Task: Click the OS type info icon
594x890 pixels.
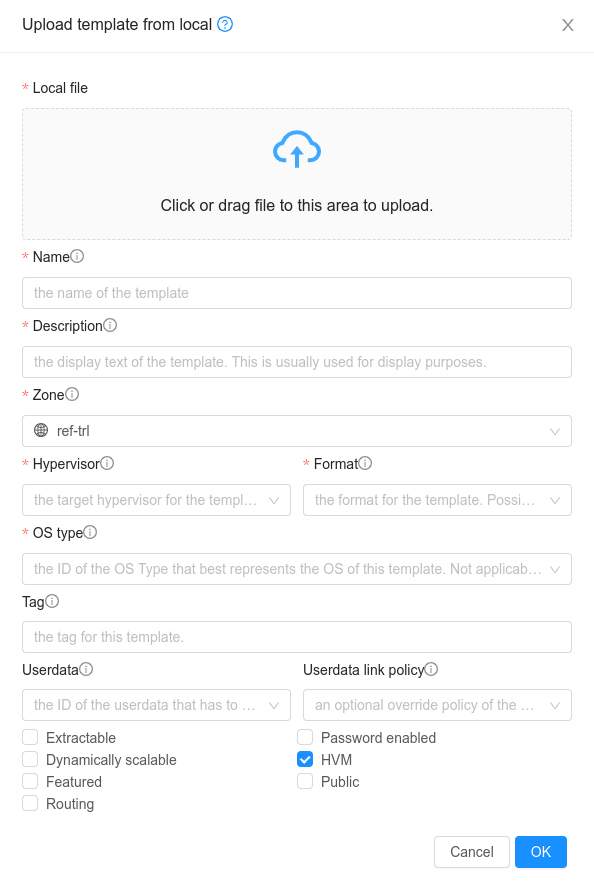Action: (90, 532)
